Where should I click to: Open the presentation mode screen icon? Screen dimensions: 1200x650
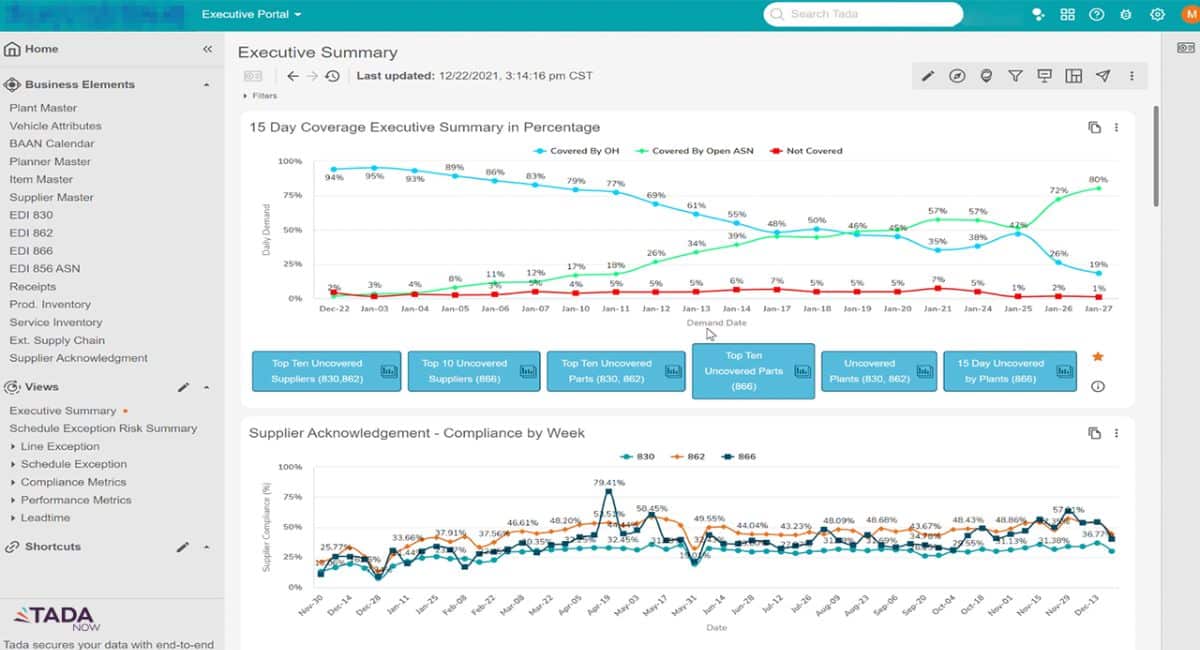click(x=1045, y=76)
